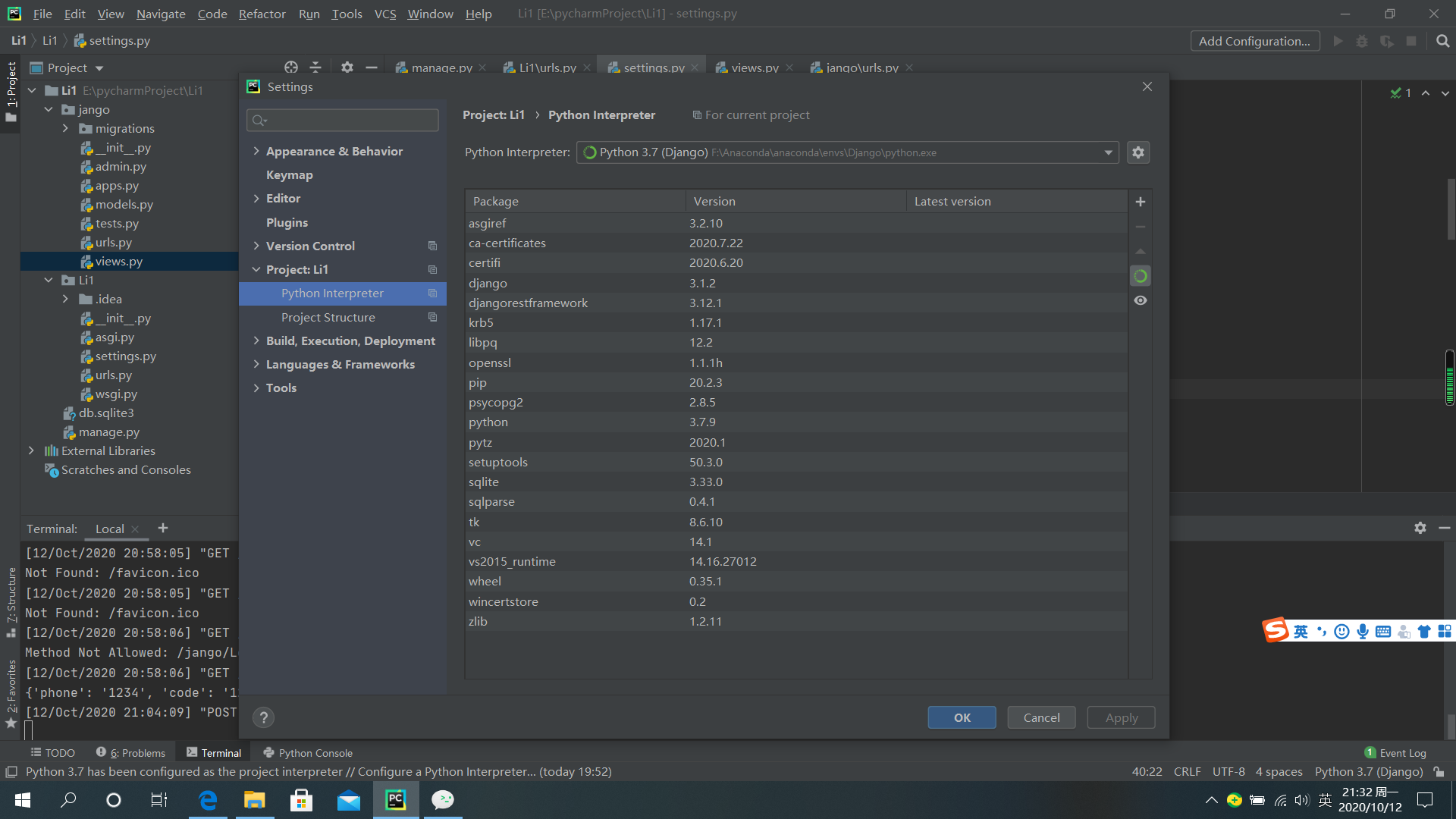Open terminal panel settings gear
The width and height of the screenshot is (1456, 819).
point(1420,528)
